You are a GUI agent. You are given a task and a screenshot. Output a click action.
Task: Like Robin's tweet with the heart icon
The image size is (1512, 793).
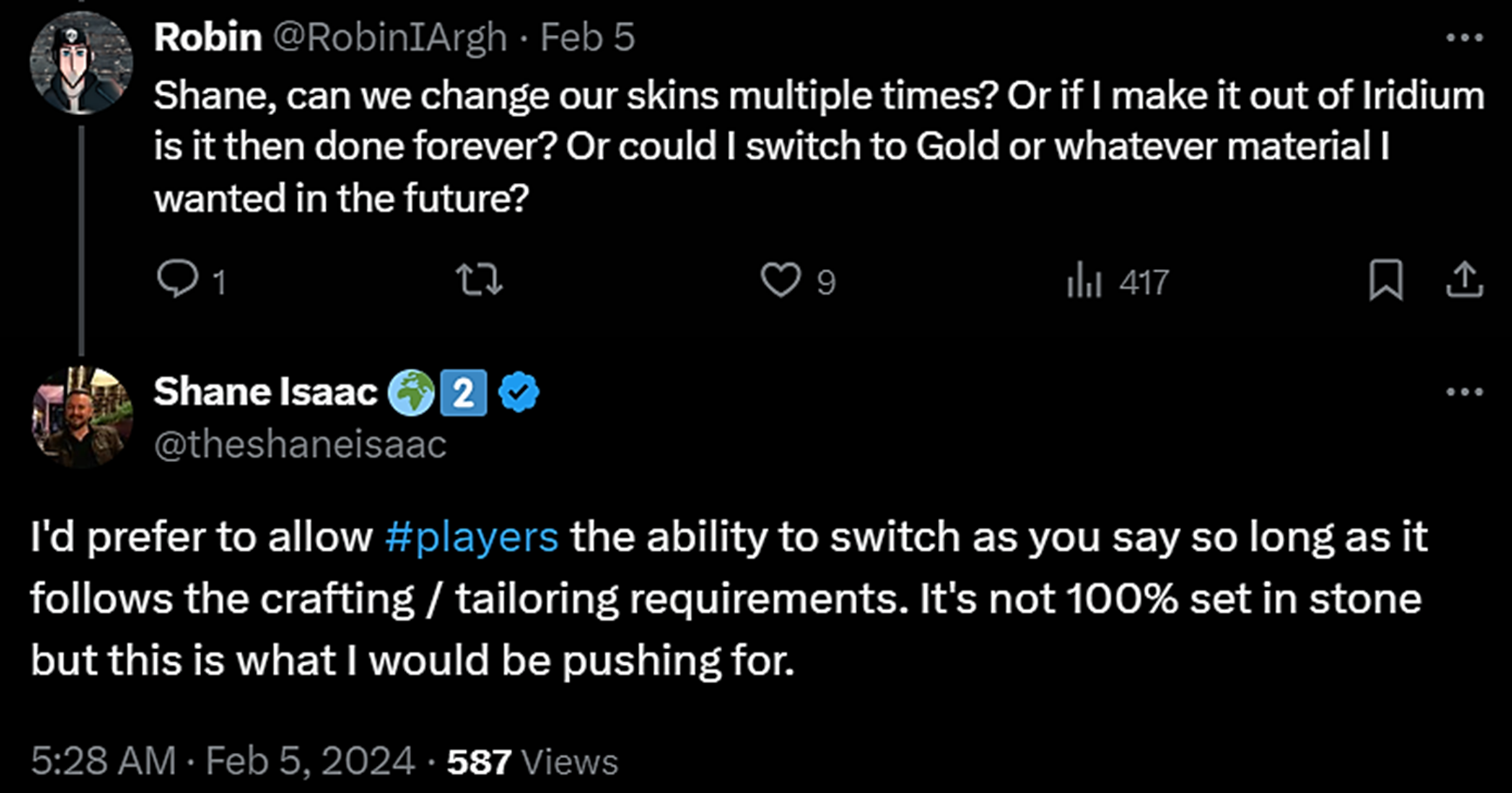(x=780, y=281)
